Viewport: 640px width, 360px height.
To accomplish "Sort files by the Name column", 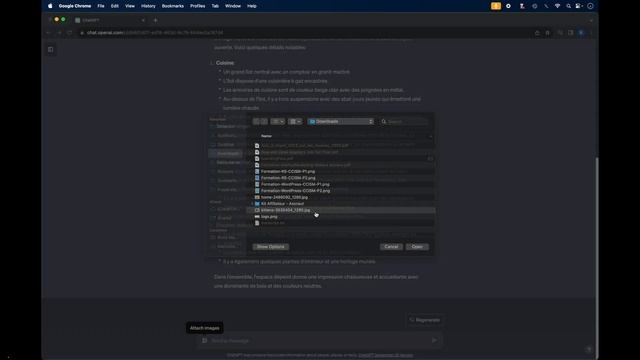I will 267,136.
